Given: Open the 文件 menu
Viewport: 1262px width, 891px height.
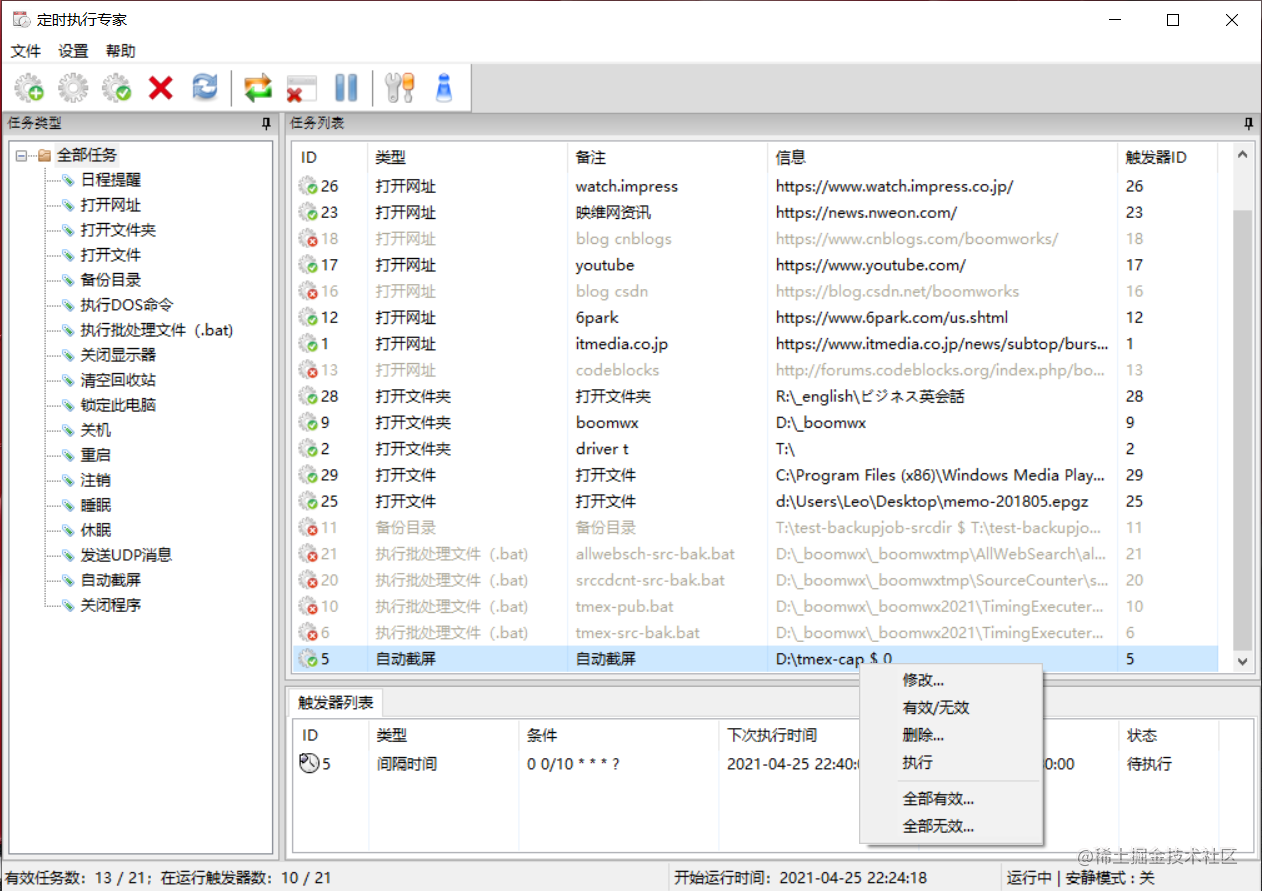Looking at the screenshot, I should coord(26,51).
